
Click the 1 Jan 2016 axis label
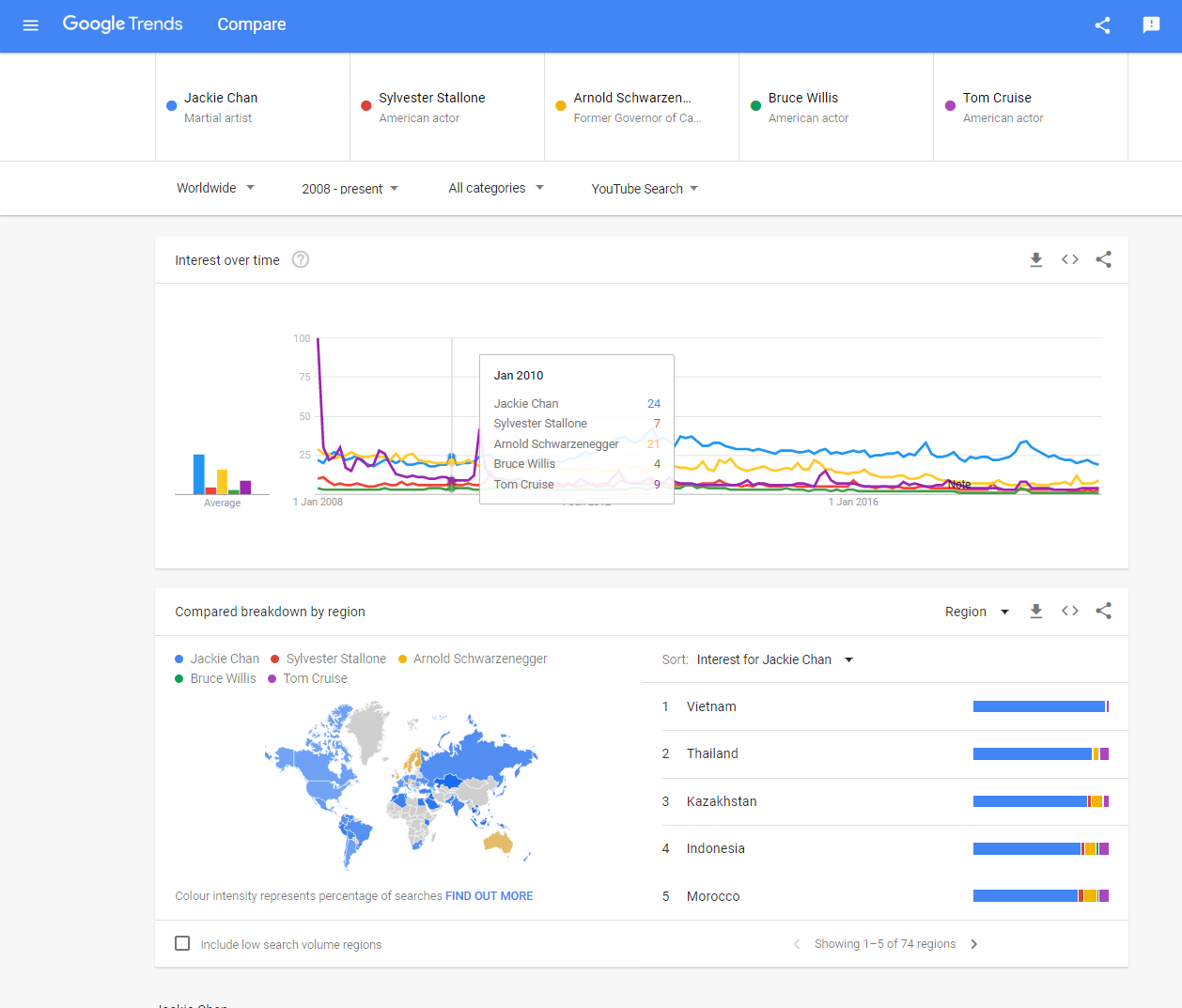tap(853, 502)
